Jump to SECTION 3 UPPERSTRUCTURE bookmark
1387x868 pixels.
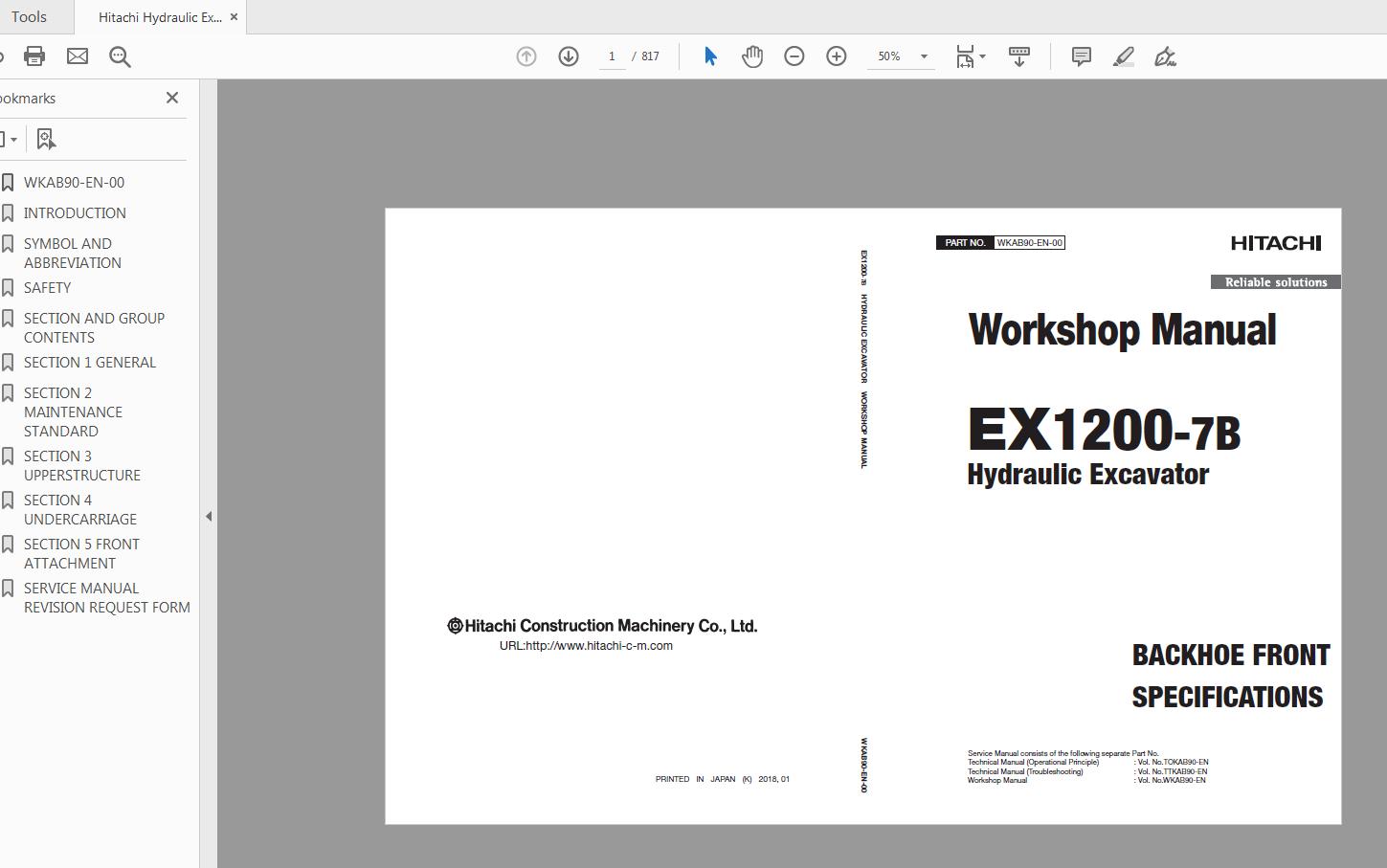point(82,465)
